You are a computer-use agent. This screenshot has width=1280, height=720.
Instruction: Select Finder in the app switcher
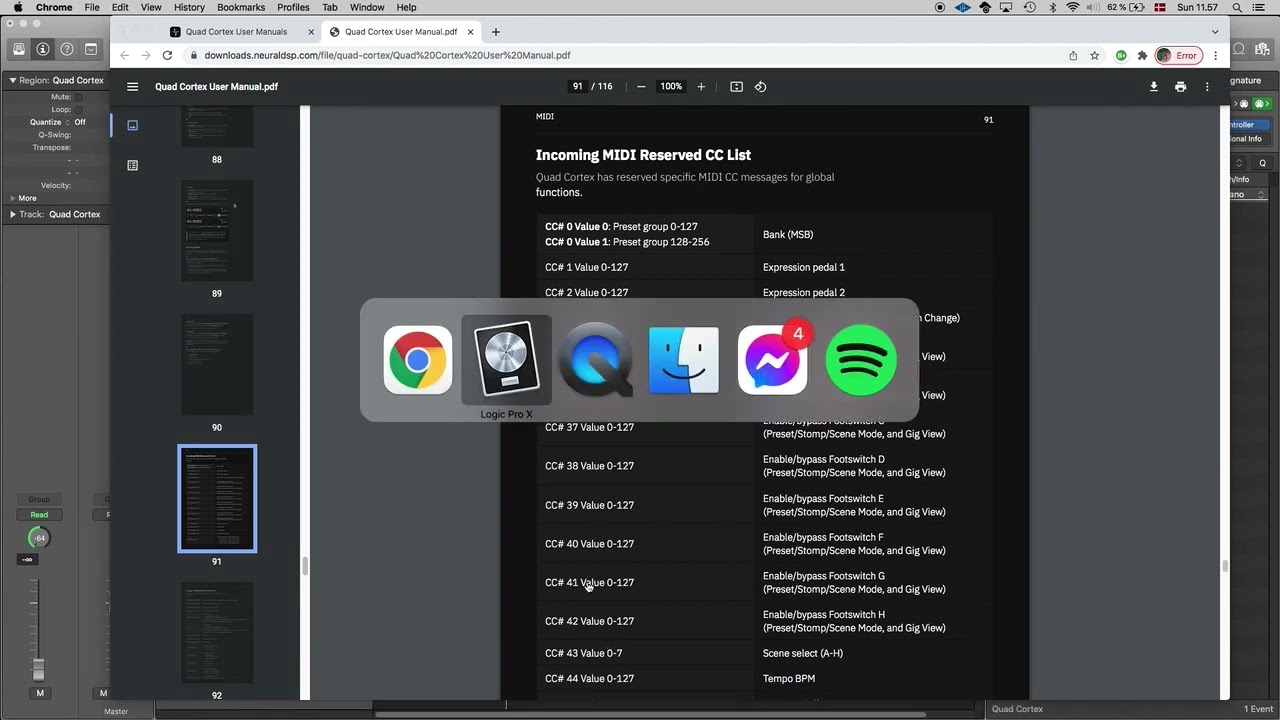pyautogui.click(x=684, y=360)
